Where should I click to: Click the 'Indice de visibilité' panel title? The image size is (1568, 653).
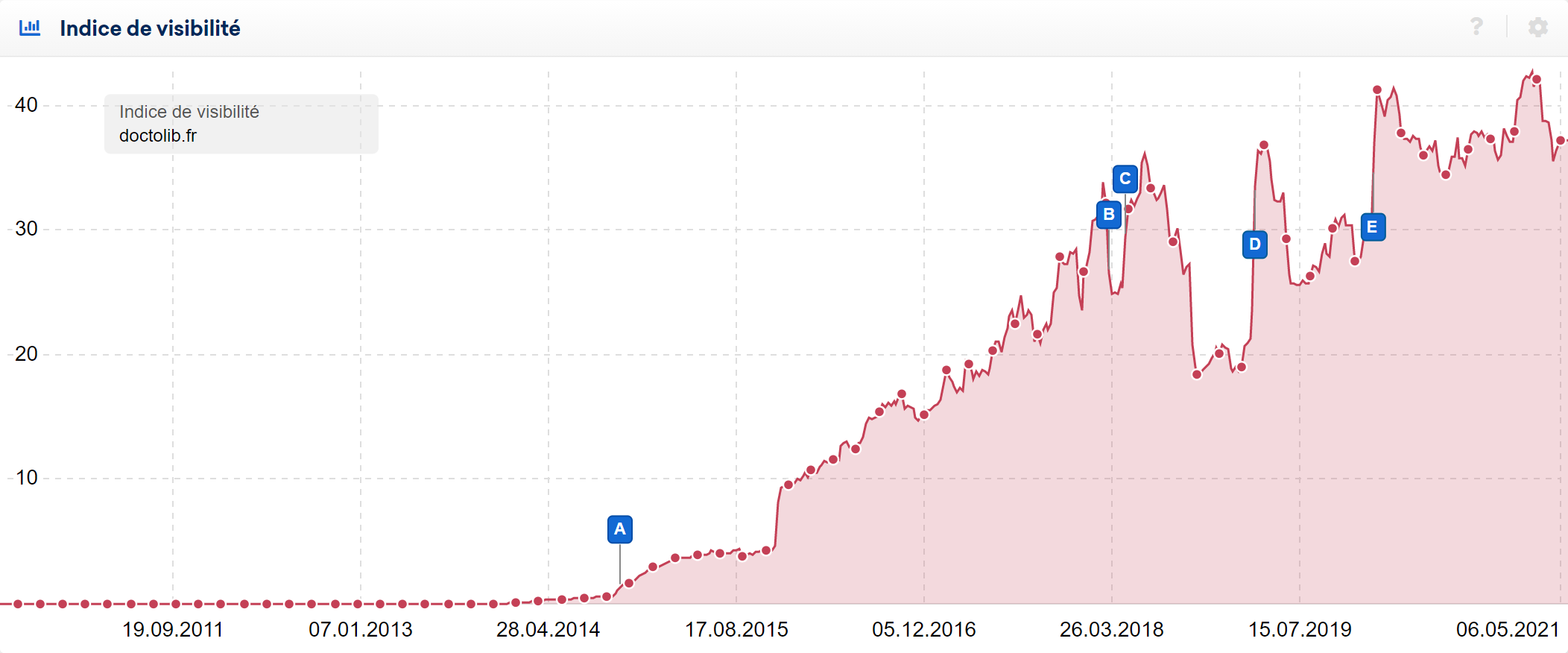click(150, 28)
